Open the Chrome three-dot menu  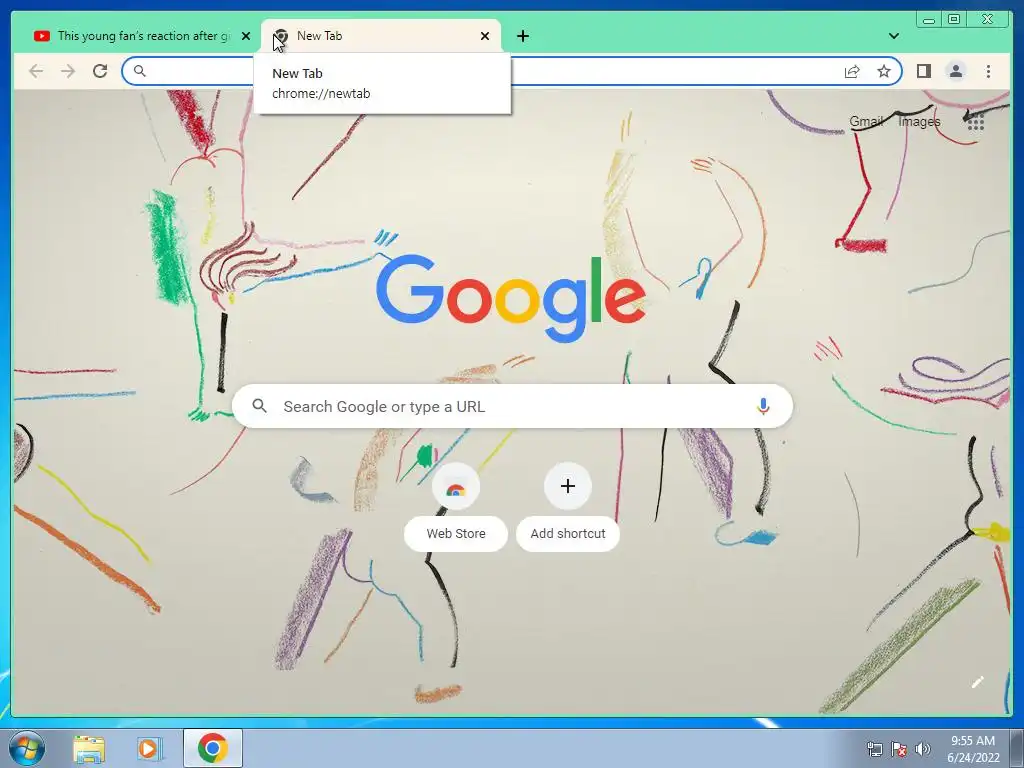(988, 71)
